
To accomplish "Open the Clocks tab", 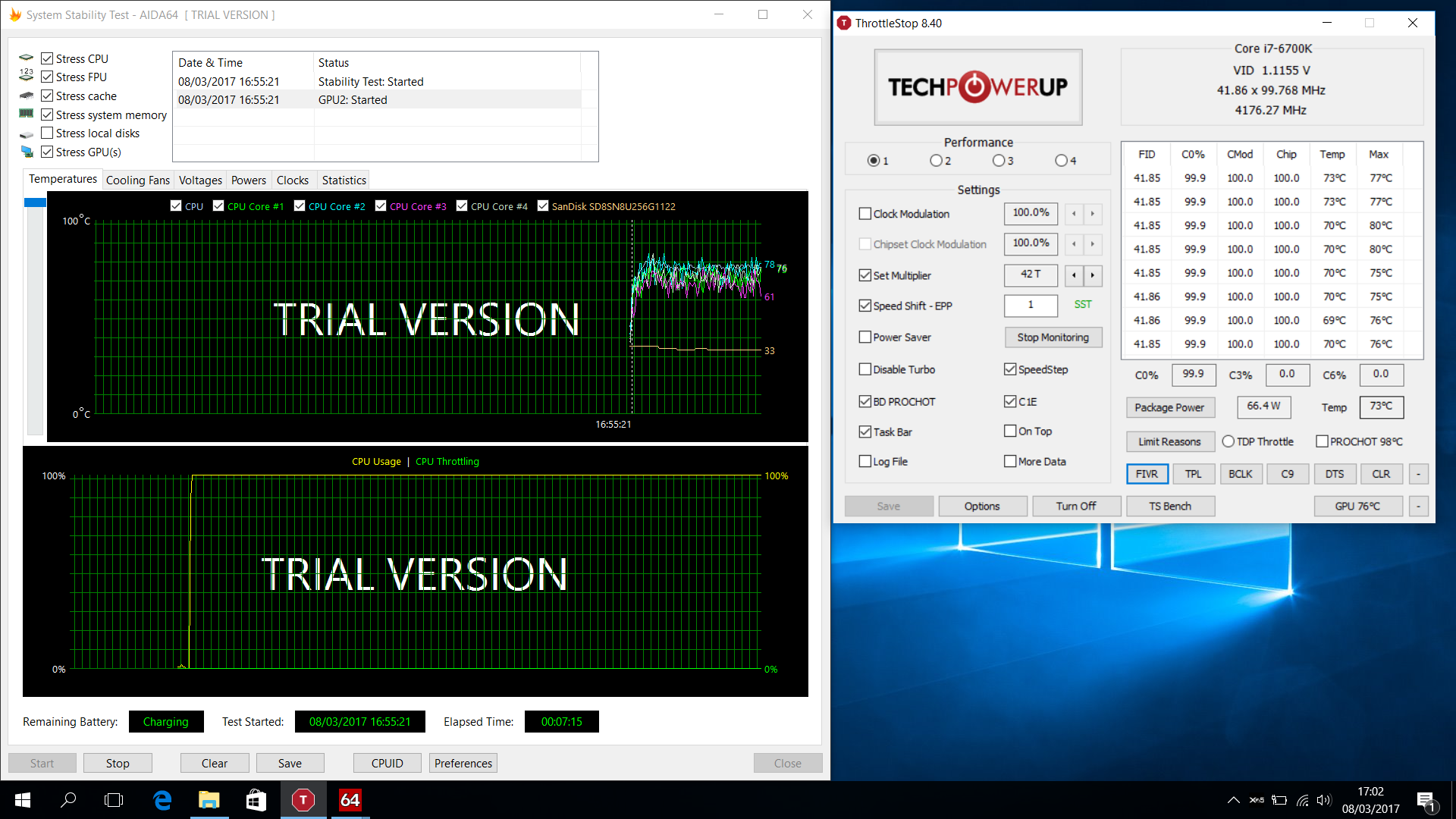I will (293, 180).
